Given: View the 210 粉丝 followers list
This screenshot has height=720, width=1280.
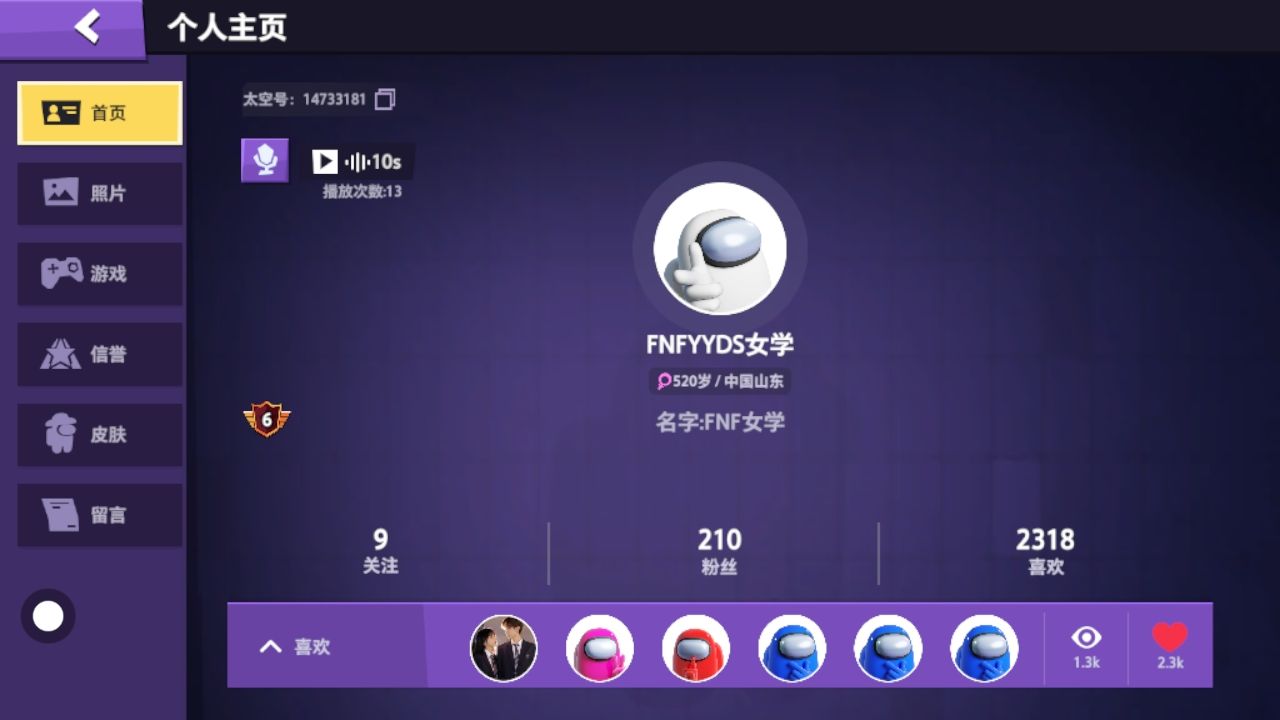Looking at the screenshot, I should [719, 552].
